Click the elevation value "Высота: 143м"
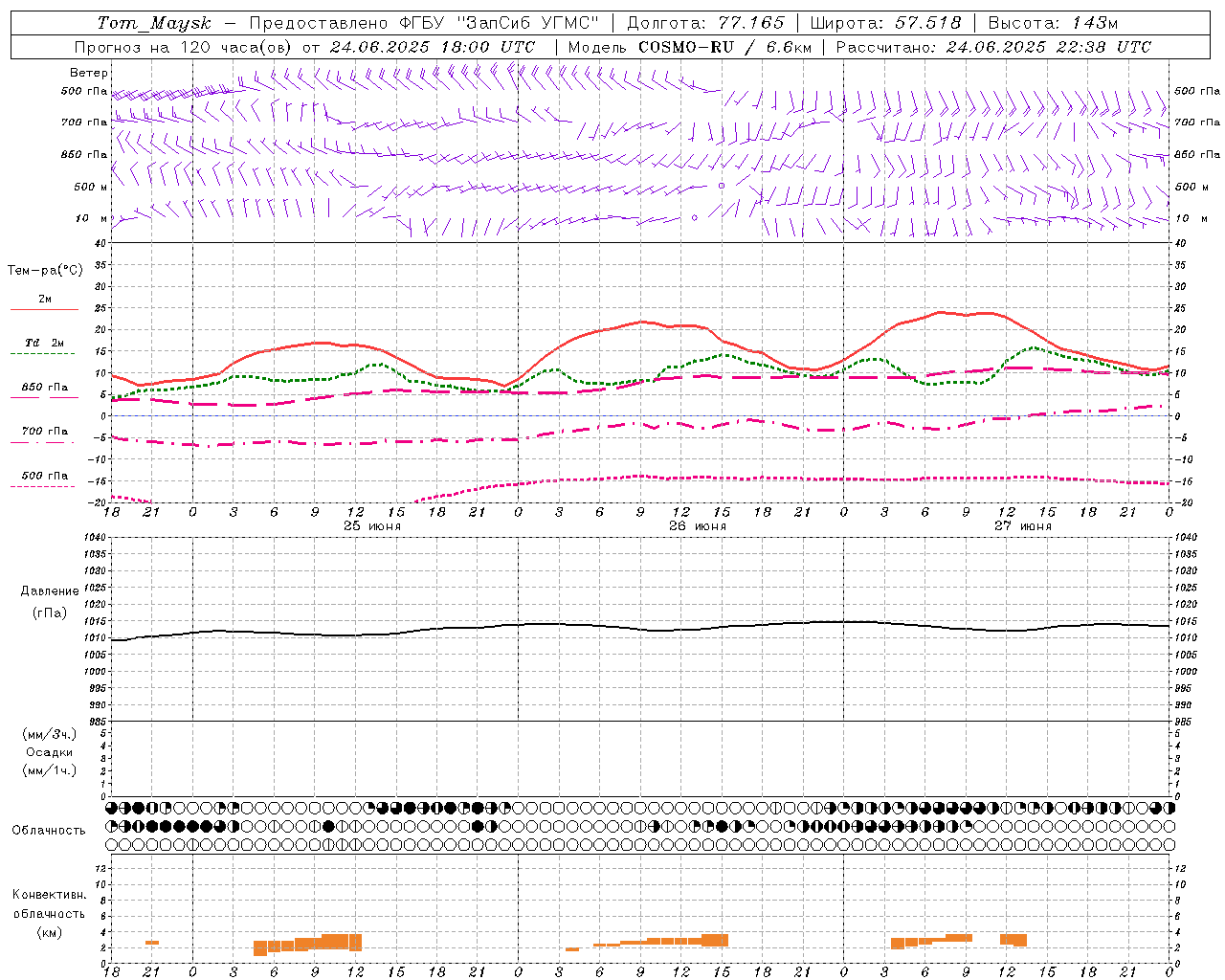1225x980 pixels. coord(1053,23)
